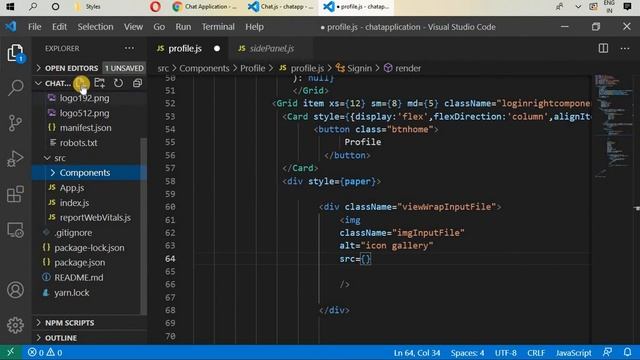Open the Source Control view
This screenshot has width=640, height=360.
point(16,123)
